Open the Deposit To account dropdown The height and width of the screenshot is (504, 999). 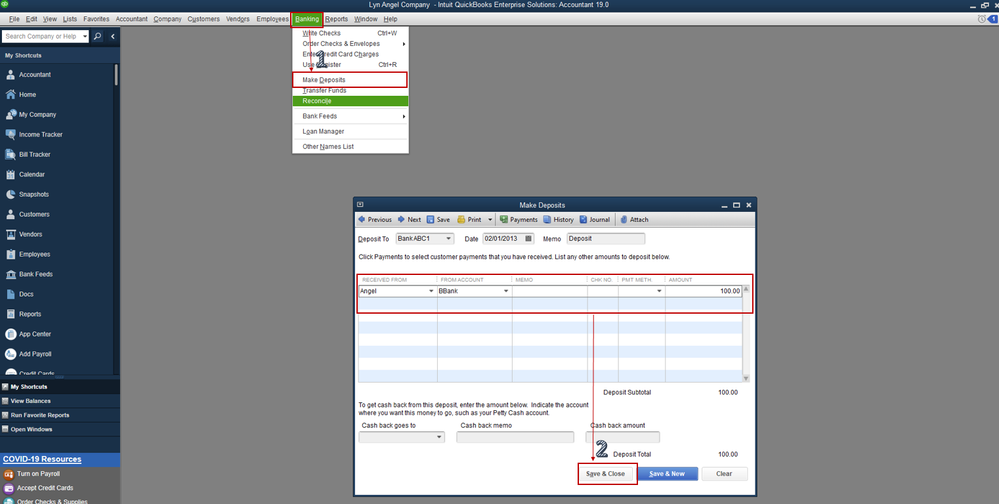tap(449, 239)
